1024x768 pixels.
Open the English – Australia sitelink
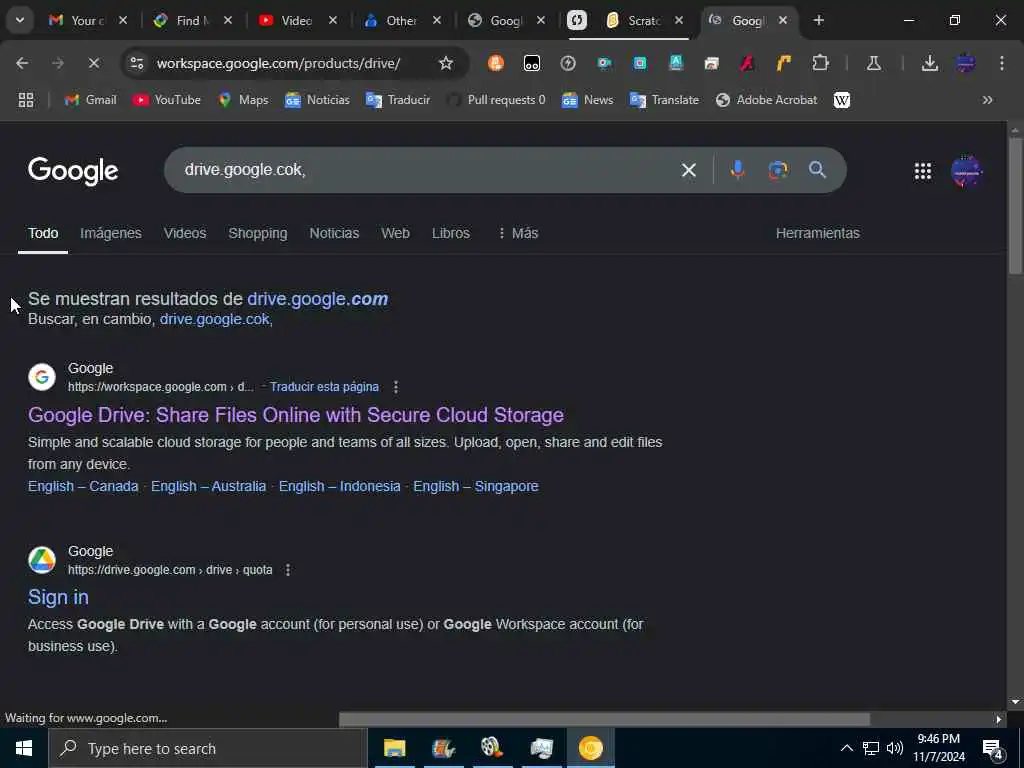[x=208, y=487]
